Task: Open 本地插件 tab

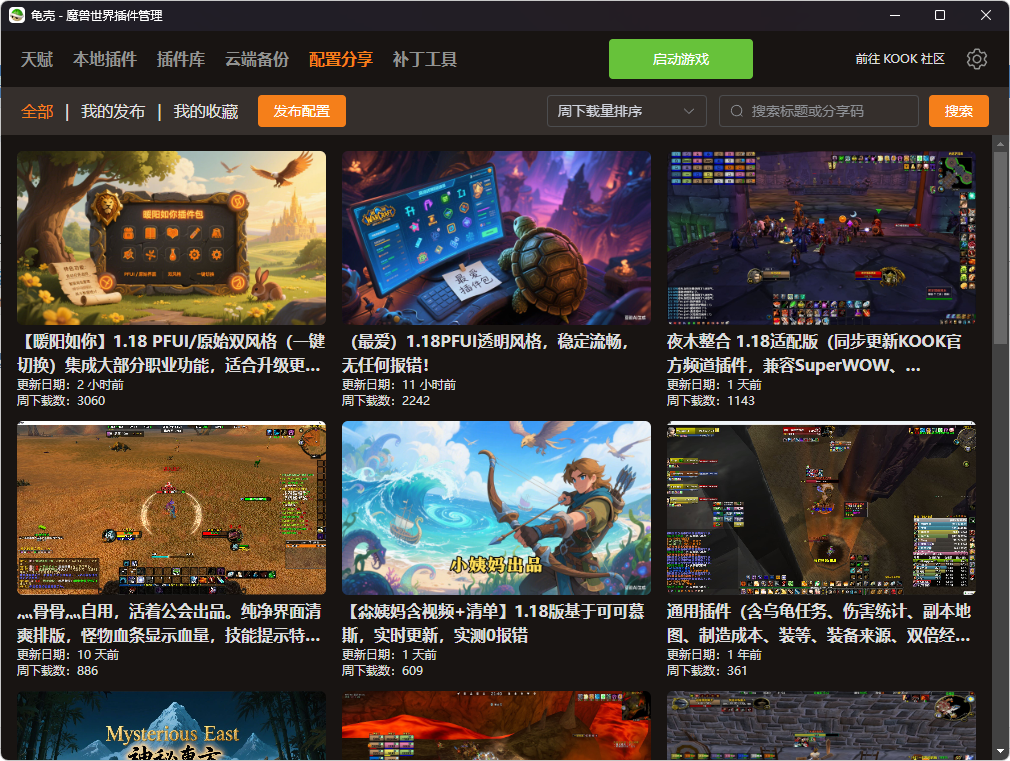Action: 105,59
